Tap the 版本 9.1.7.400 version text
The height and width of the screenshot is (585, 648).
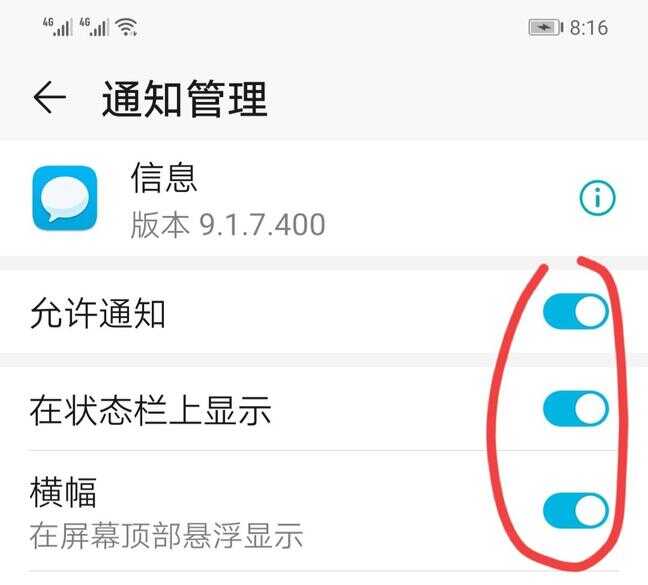tap(228, 225)
